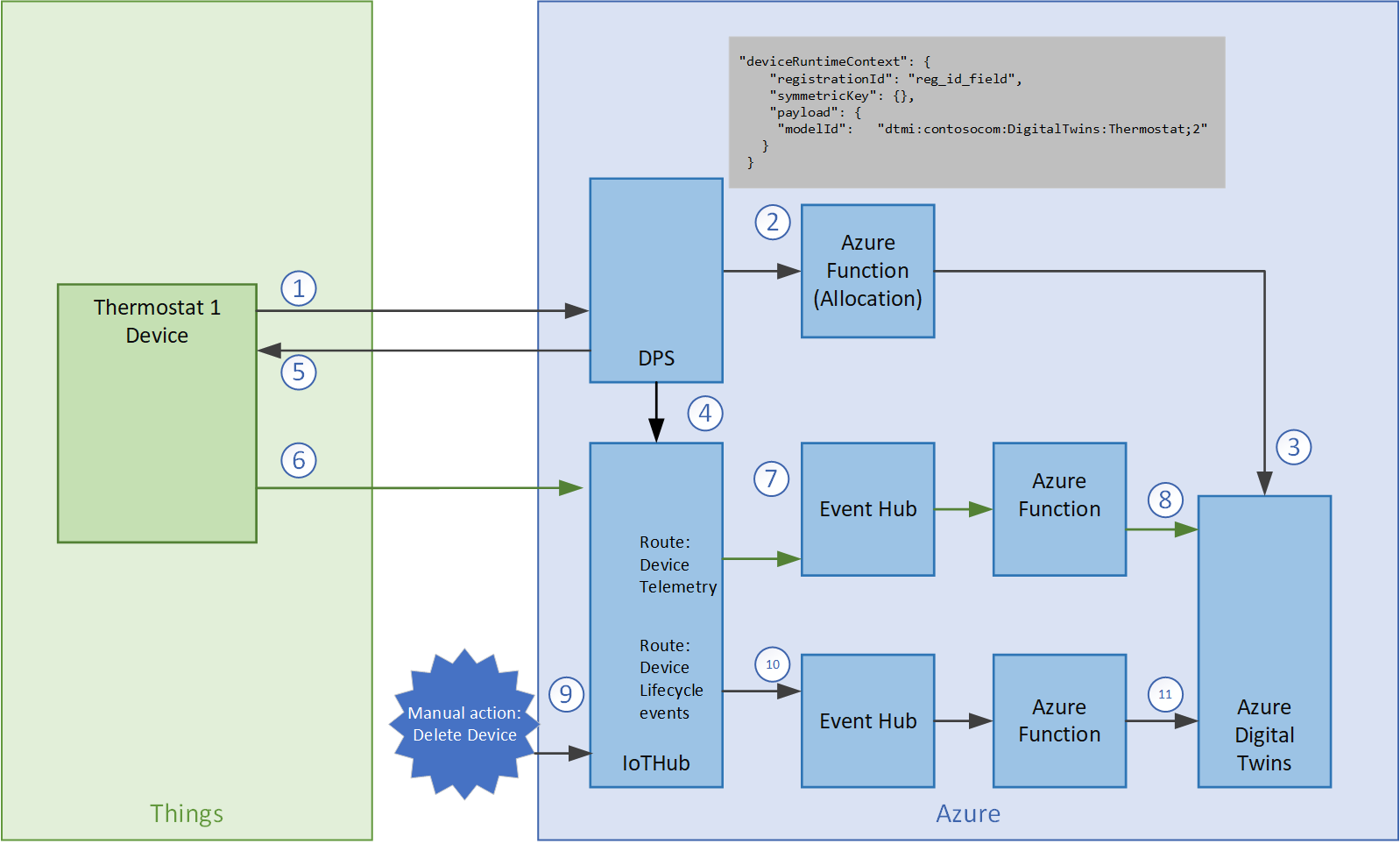Viewport: 1400px width, 844px height.
Task: Select the "payload" line in the JSON
Action: pos(816,112)
